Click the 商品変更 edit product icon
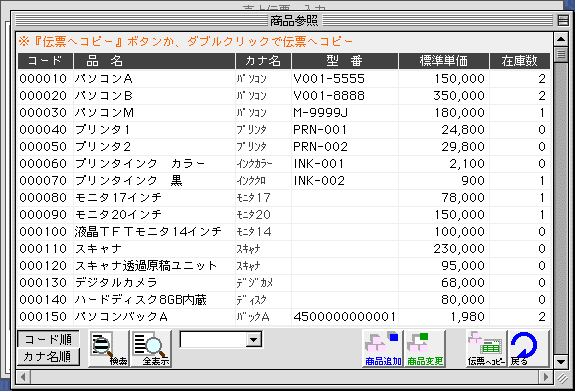 pos(425,348)
